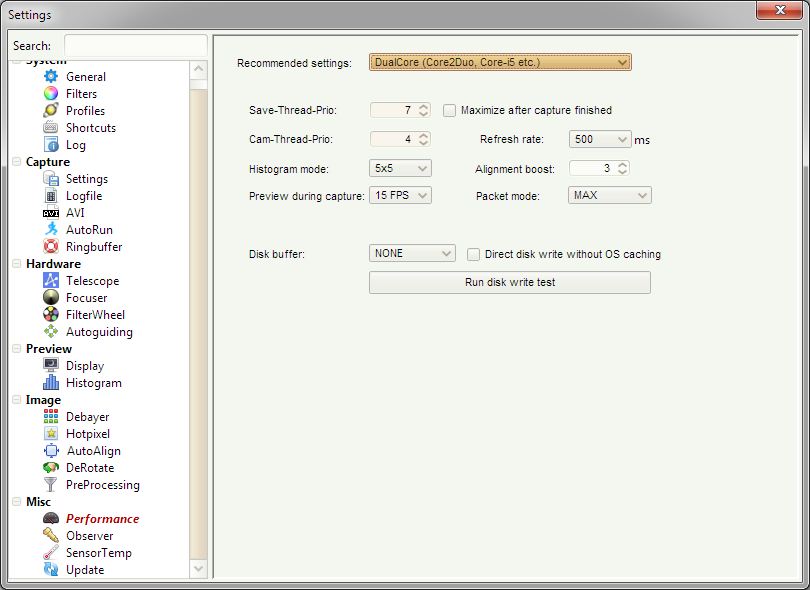Select the Autoguiding arrows icon
This screenshot has width=810, height=590.
point(51,332)
